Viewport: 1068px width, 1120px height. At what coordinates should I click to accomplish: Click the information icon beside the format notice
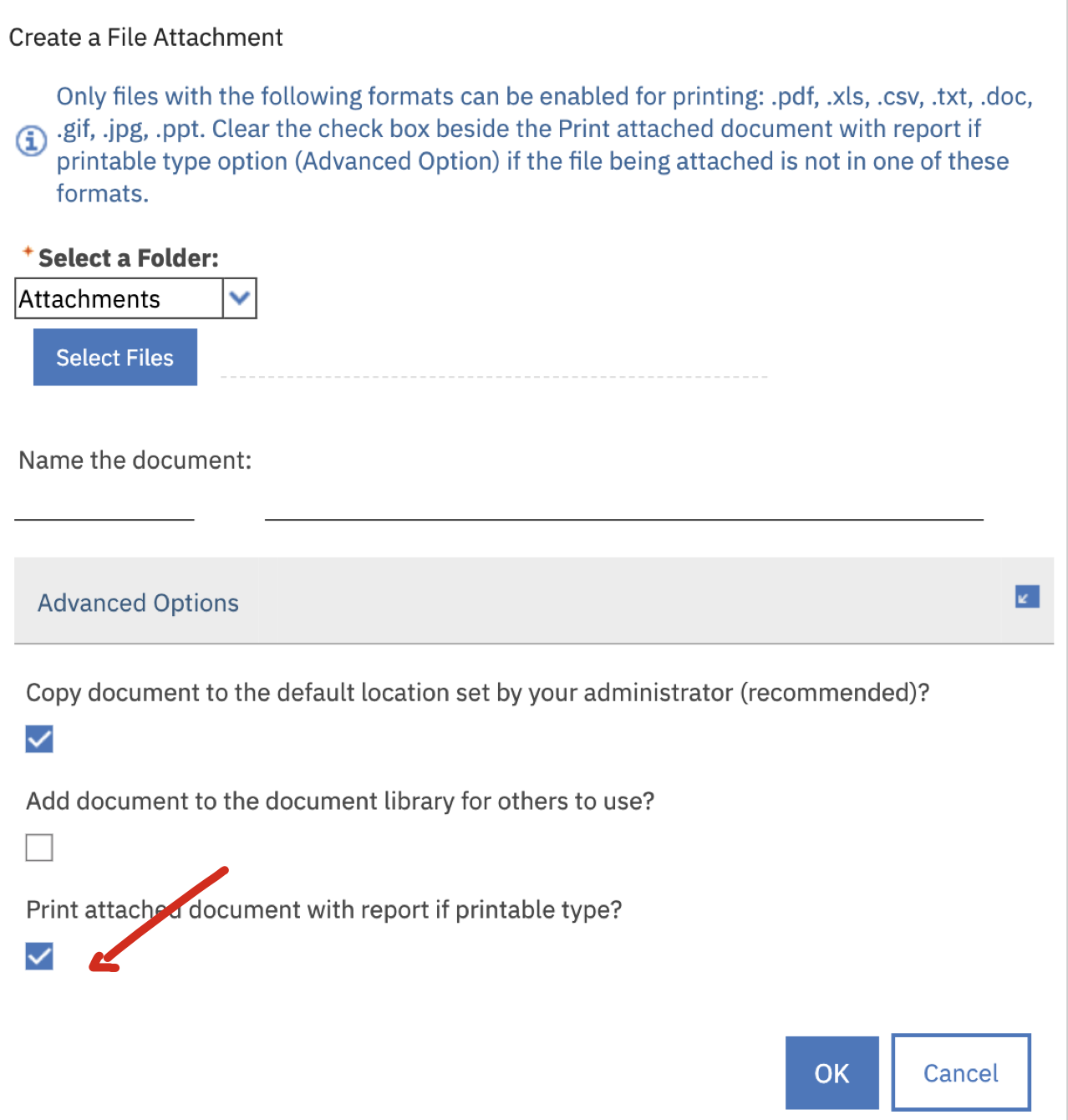coord(30,140)
